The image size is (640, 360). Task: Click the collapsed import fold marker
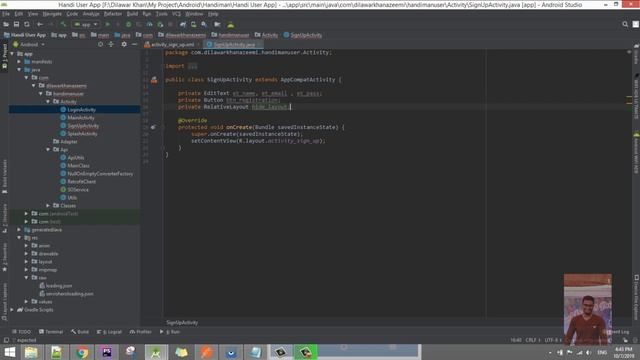(x=193, y=66)
